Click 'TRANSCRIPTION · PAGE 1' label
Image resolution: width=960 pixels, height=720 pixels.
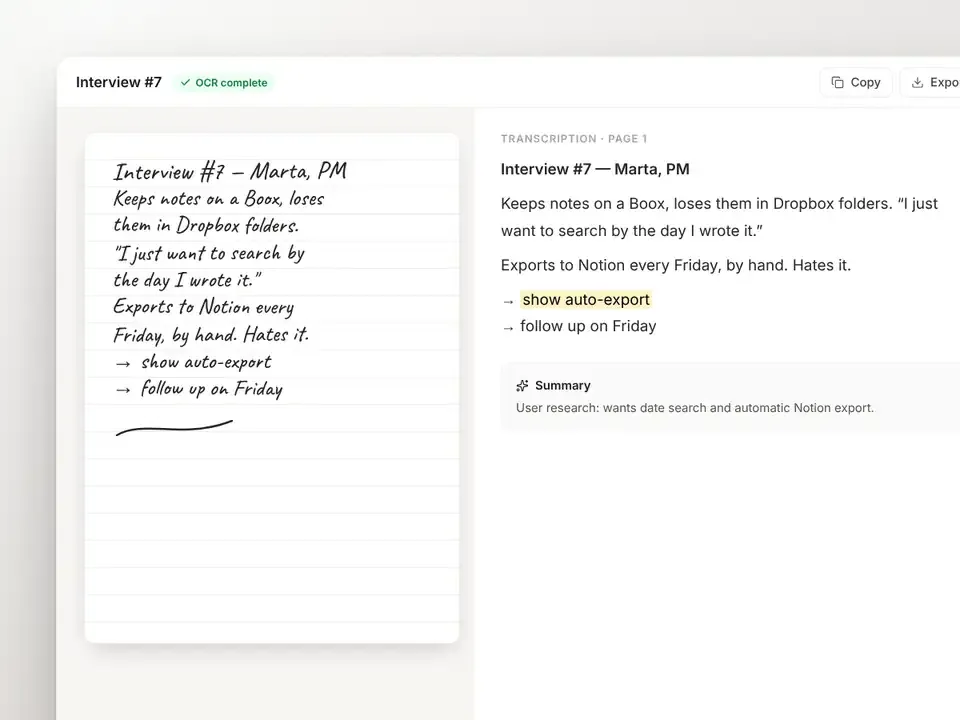click(x=574, y=139)
